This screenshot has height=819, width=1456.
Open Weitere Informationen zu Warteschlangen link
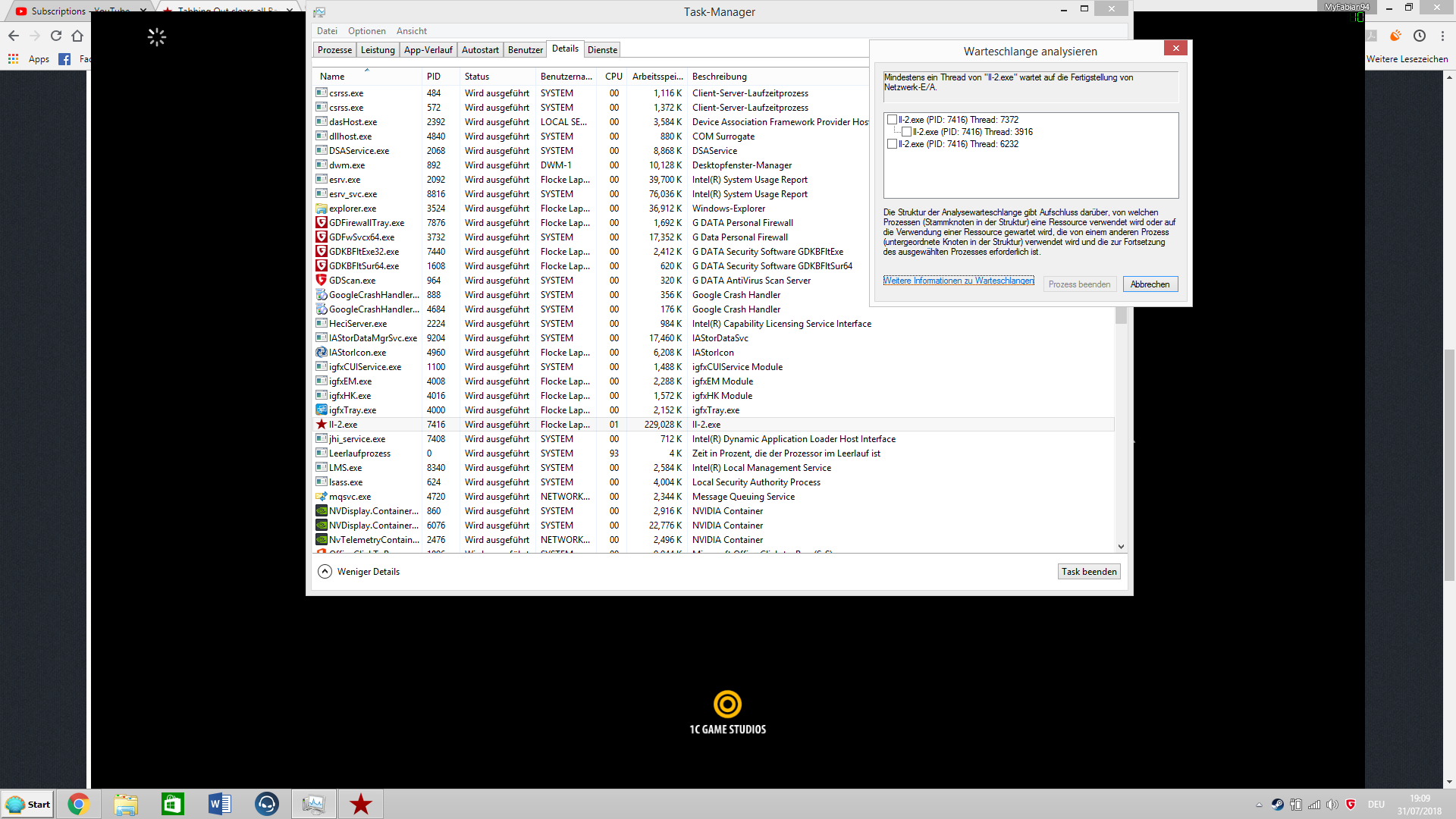[x=959, y=281]
